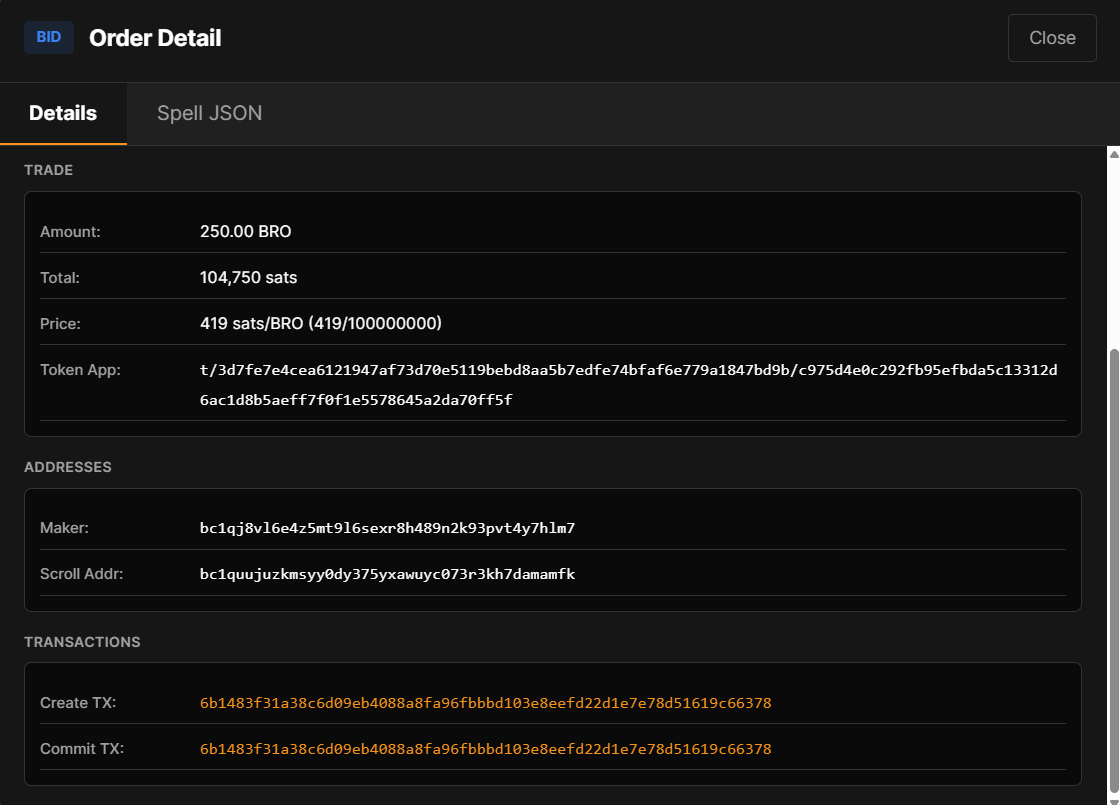This screenshot has height=805, width=1120.
Task: Click the Maker address bc1qj8vl6e4z5mt9l6sexr8h489n2k93pvt4y7hlm7
Action: 387,528
